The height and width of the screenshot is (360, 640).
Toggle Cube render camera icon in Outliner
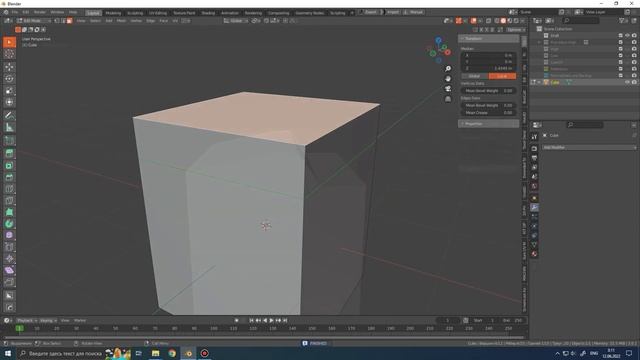click(x=634, y=82)
